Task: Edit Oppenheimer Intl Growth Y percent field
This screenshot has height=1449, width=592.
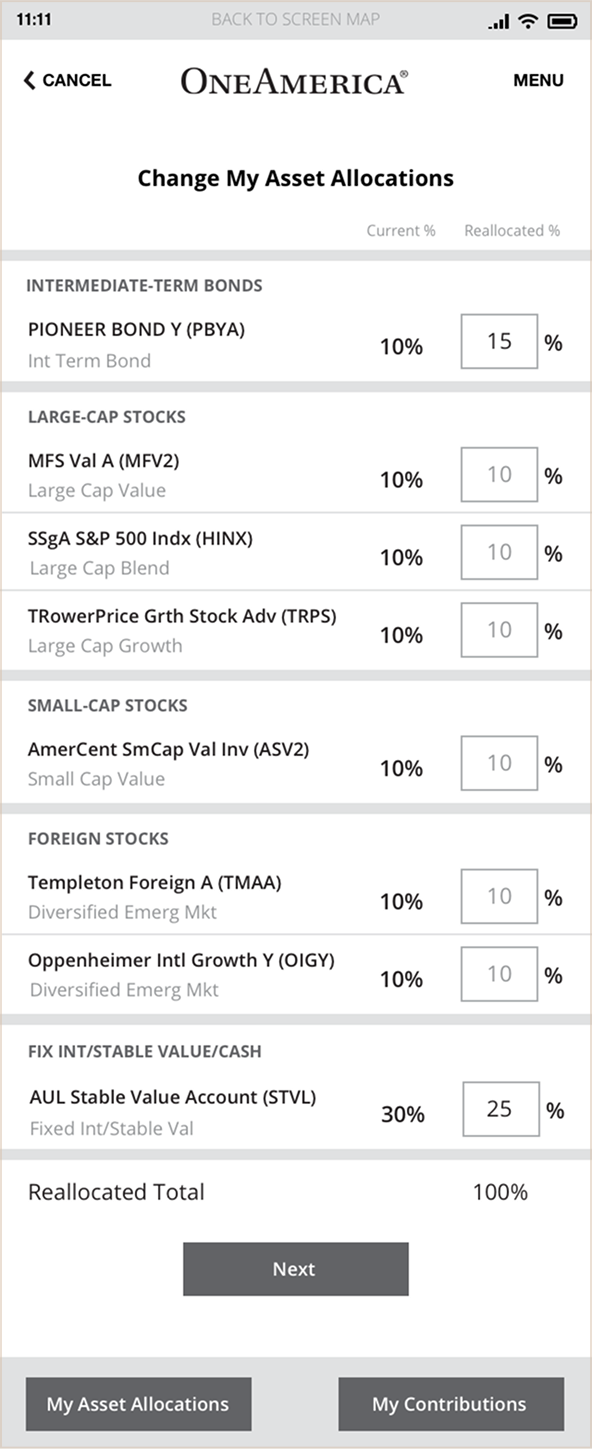Action: (499, 974)
